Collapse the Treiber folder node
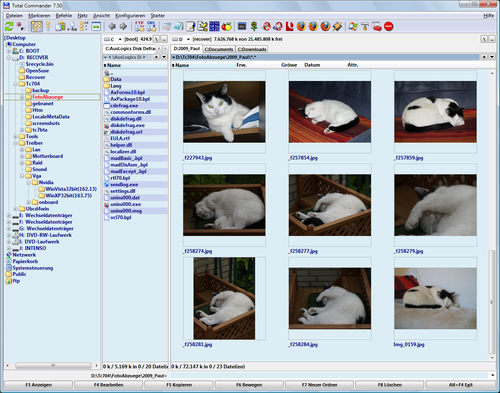Screen dimensions: 500x393 coord(15,143)
